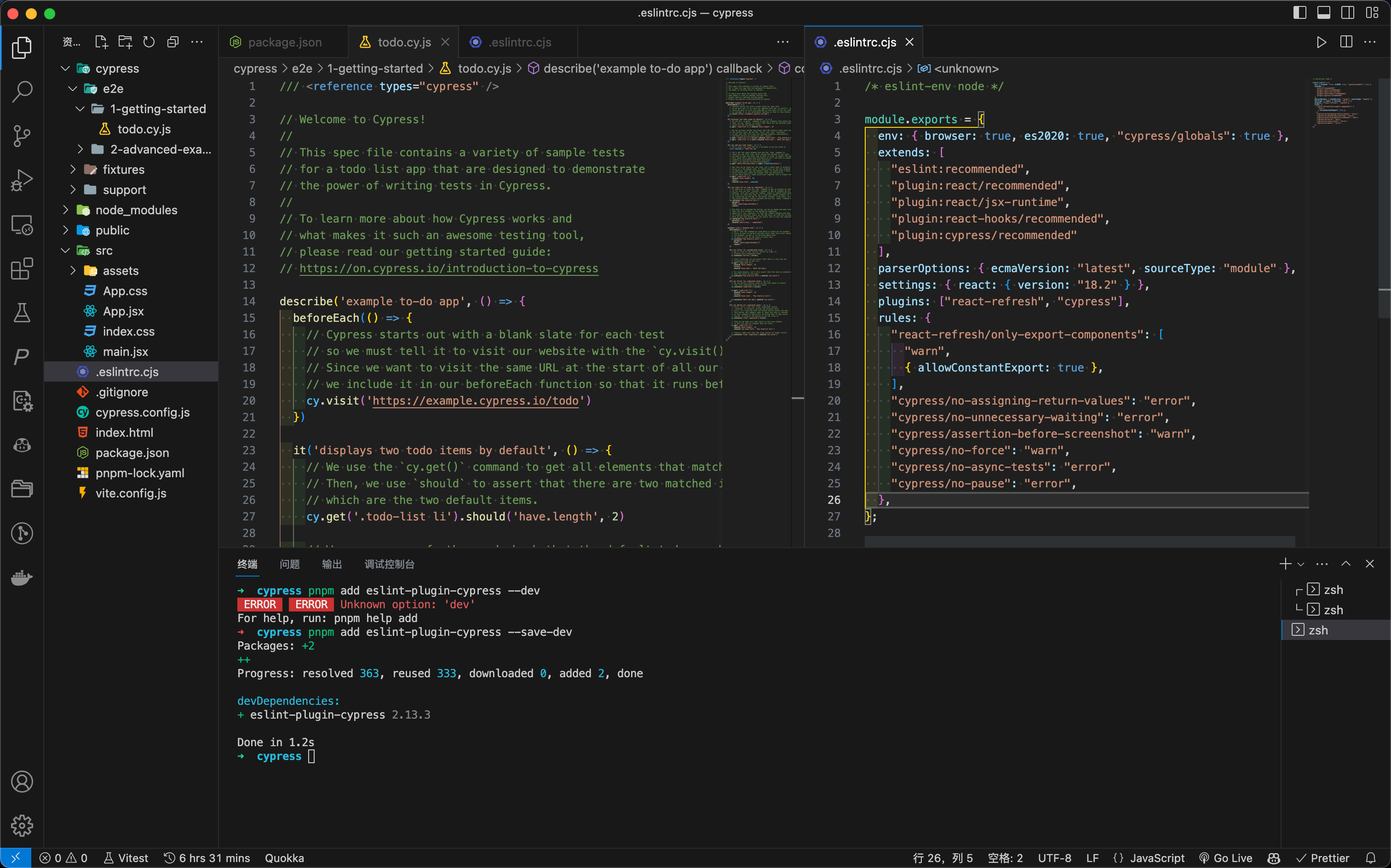Screen dimensions: 1391x868
Task: Open the Manage gear icon
Action: (22, 826)
